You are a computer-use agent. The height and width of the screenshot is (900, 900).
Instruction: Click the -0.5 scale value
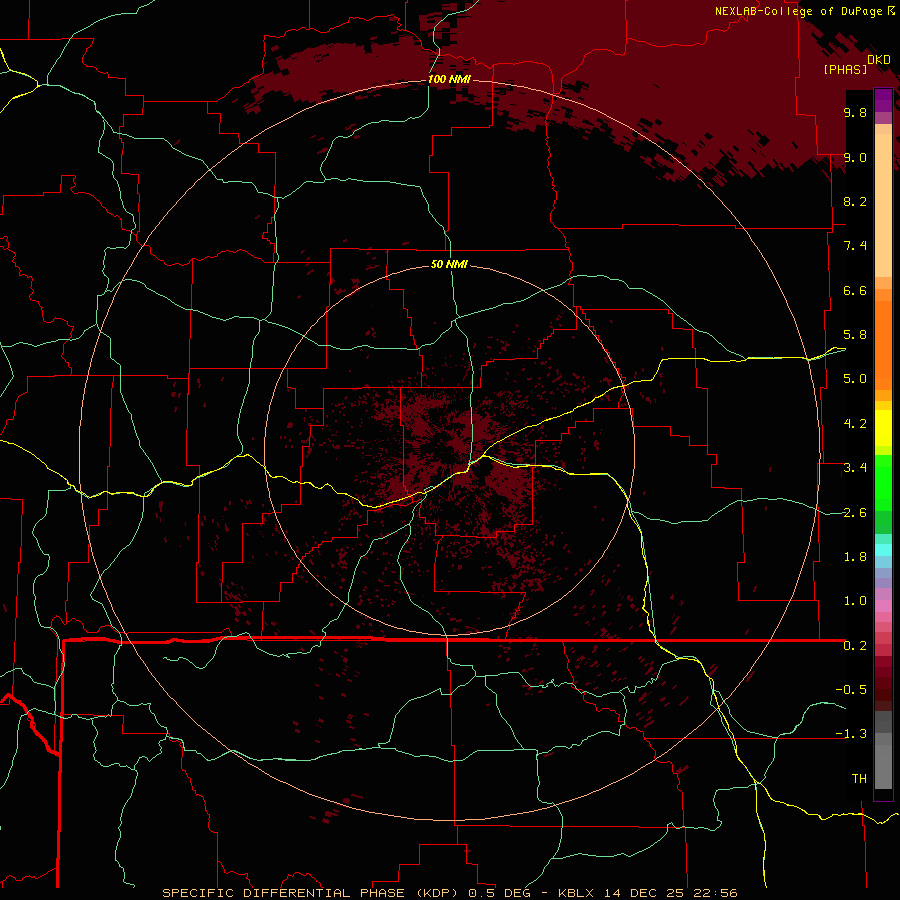851,690
